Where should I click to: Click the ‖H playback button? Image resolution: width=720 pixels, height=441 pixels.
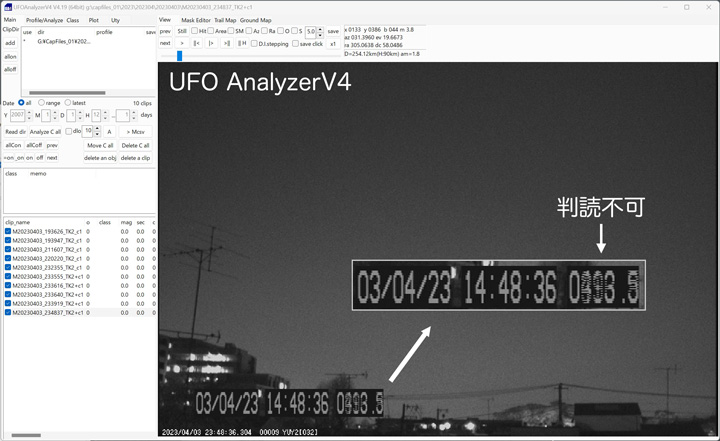point(242,43)
